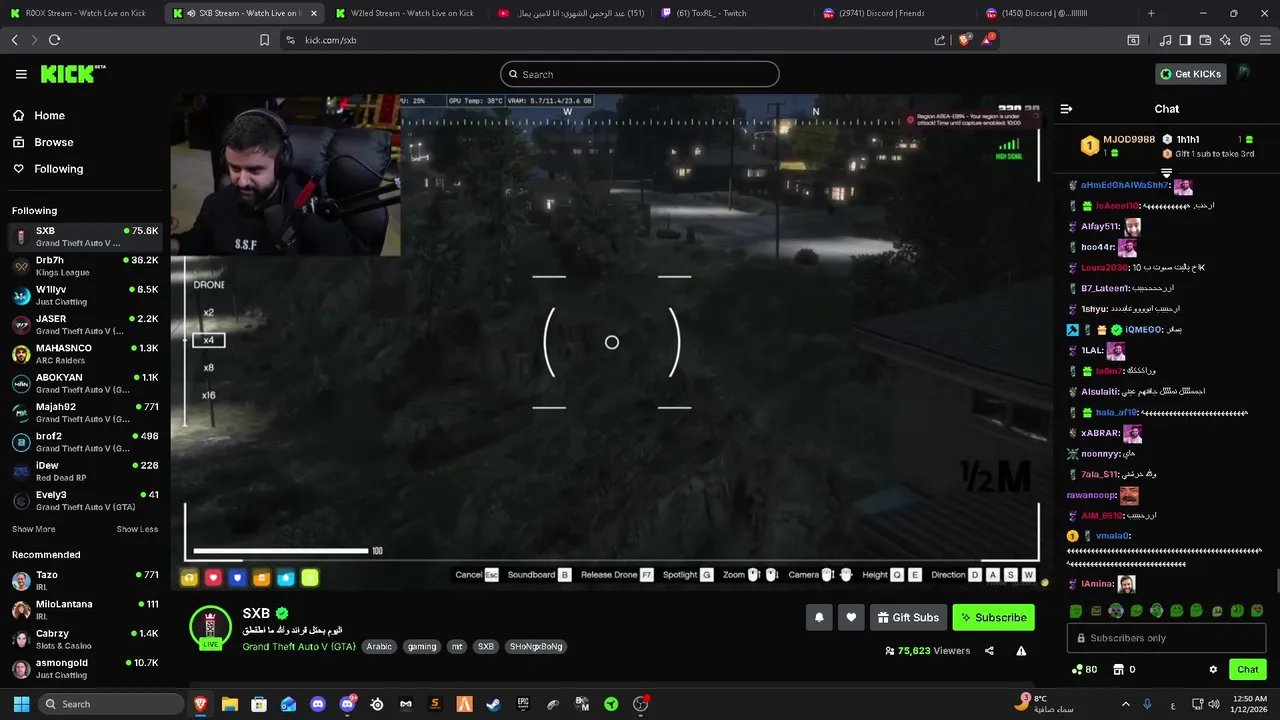Click in the Kick search field
The height and width of the screenshot is (720, 1280).
point(639,74)
